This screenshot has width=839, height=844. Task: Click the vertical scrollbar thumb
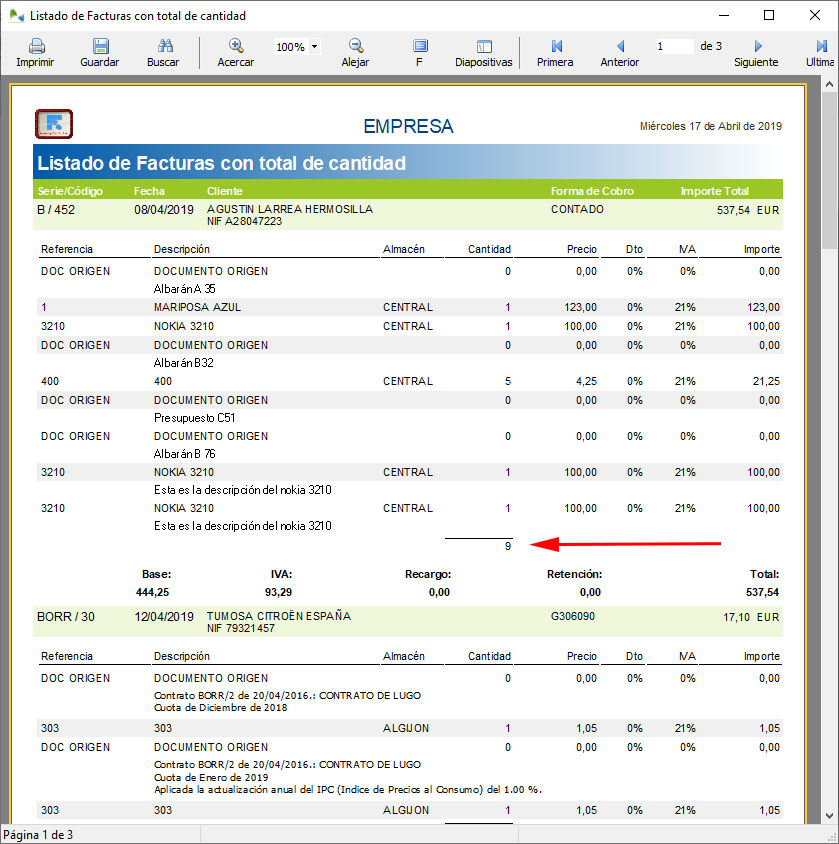click(829, 170)
